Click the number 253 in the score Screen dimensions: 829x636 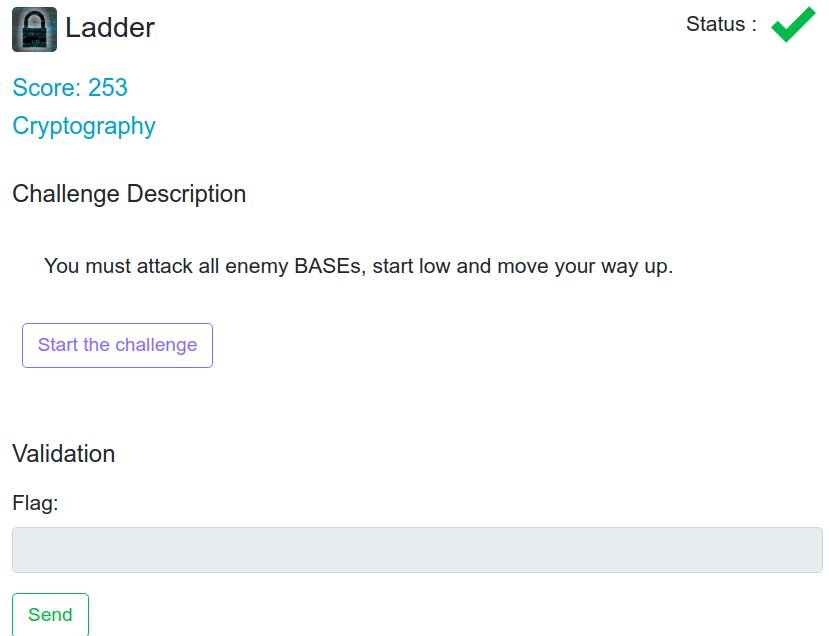pos(108,87)
